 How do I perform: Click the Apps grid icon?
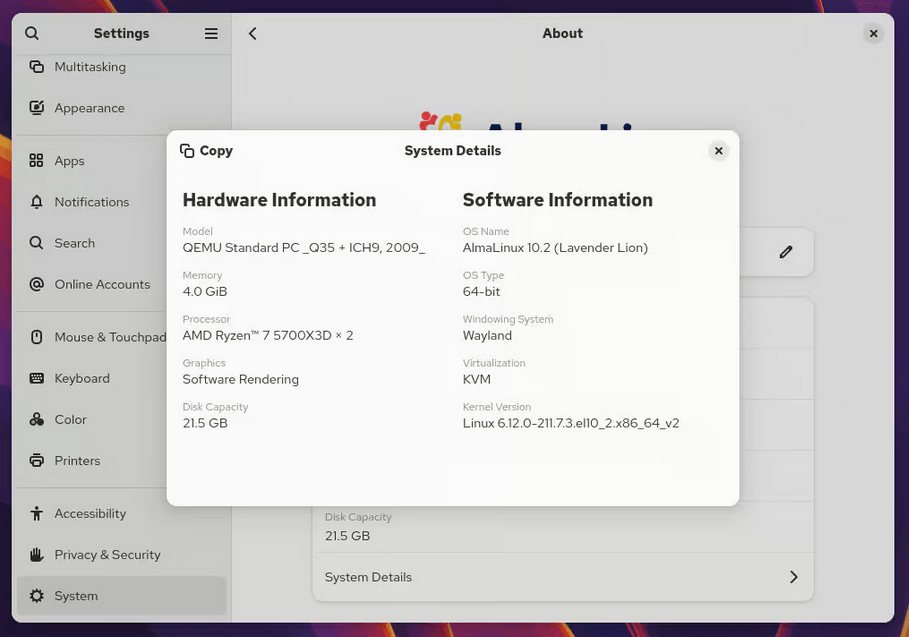37,161
